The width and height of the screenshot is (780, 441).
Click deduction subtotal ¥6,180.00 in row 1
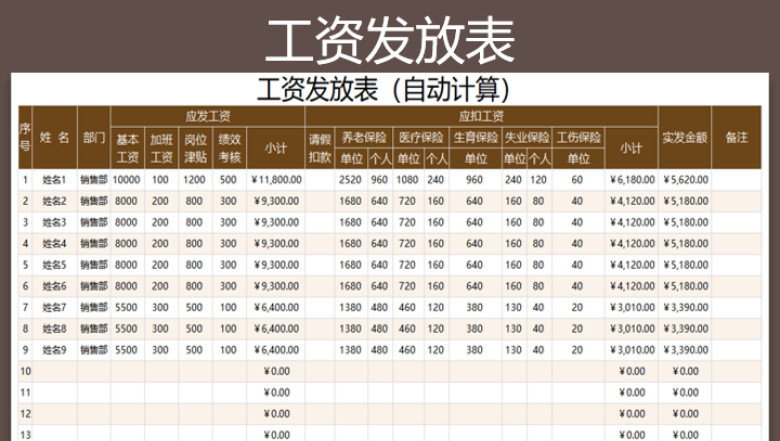632,180
